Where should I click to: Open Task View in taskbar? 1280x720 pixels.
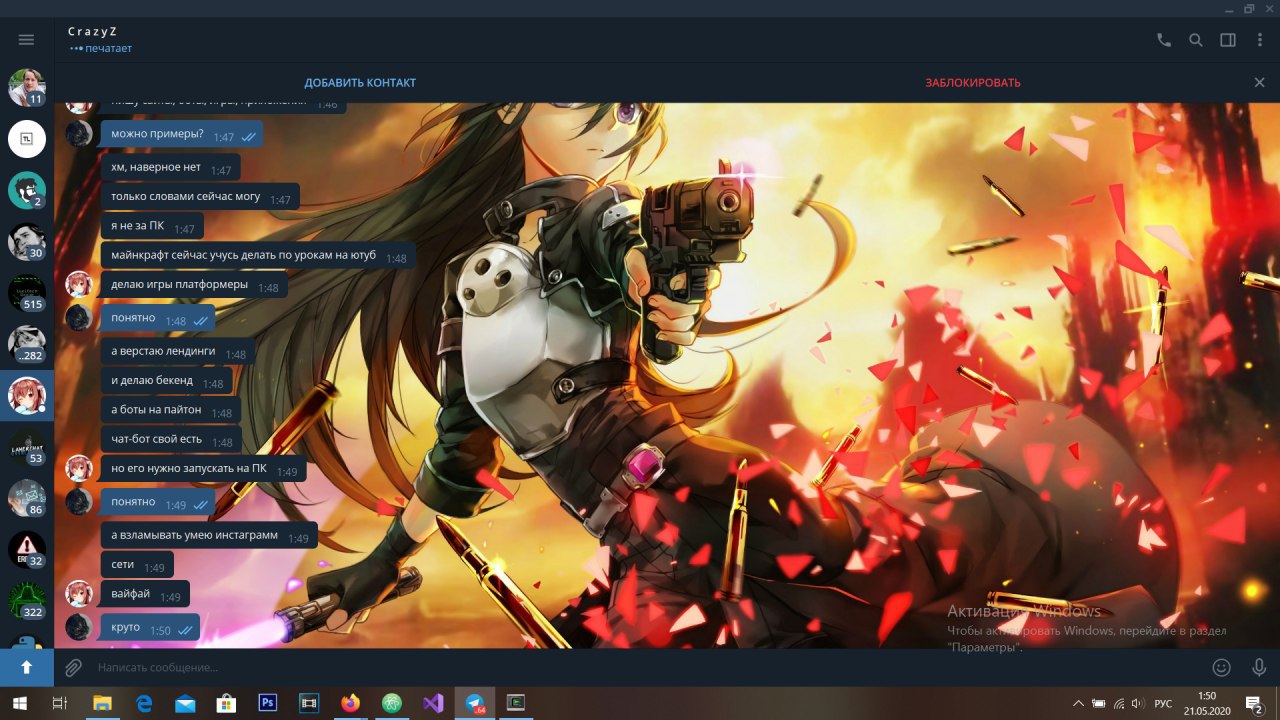[x=59, y=703]
